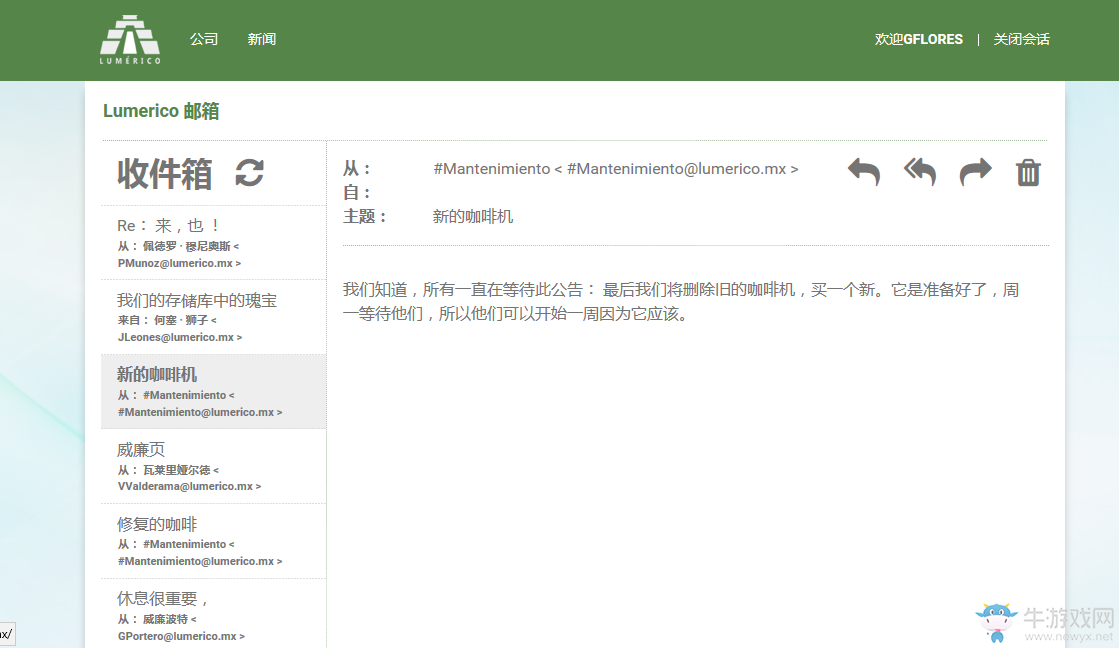
Task: Reply to the coffee machine email
Action: (x=862, y=172)
